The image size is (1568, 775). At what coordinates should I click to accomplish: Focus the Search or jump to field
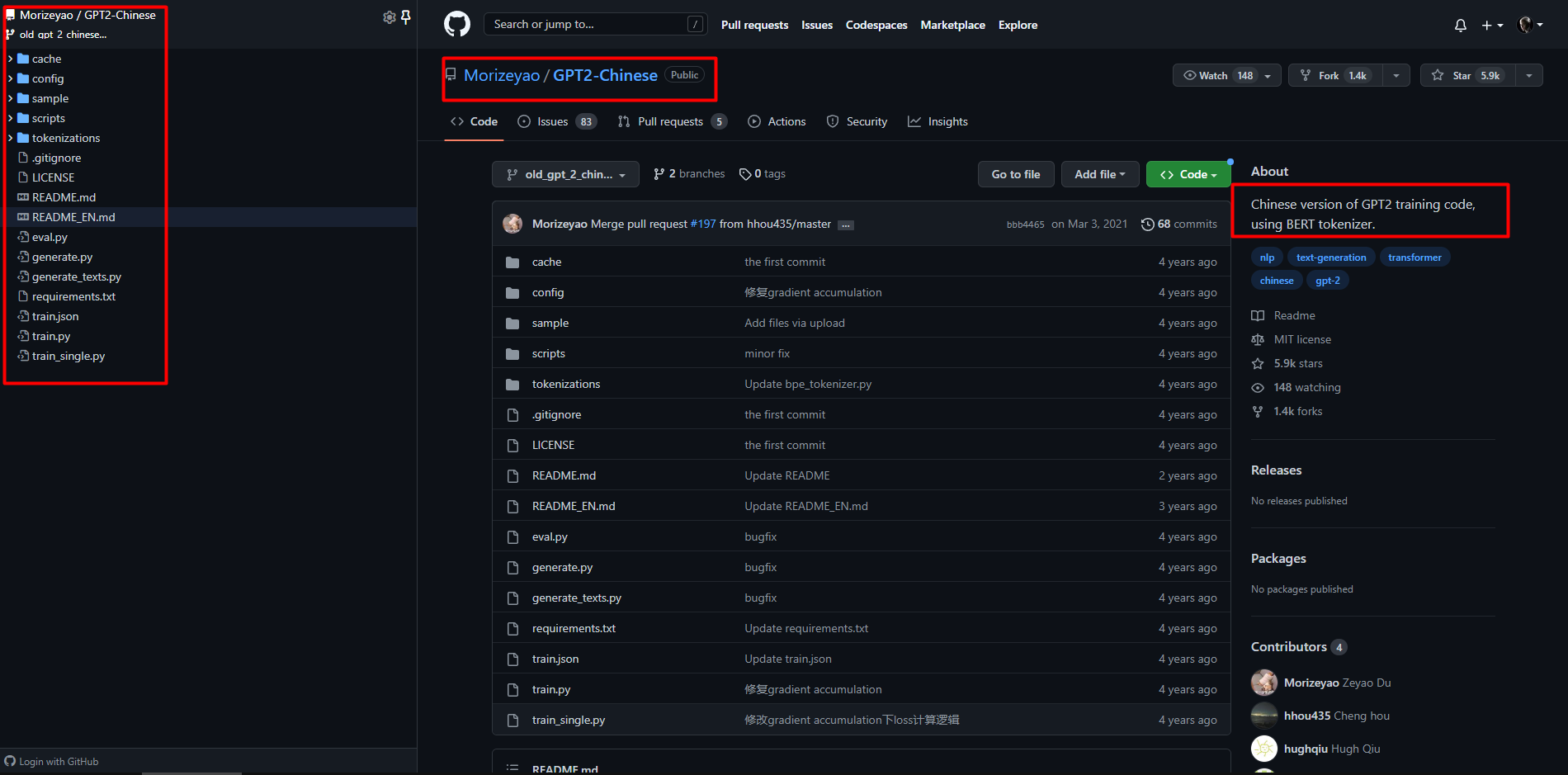(595, 24)
